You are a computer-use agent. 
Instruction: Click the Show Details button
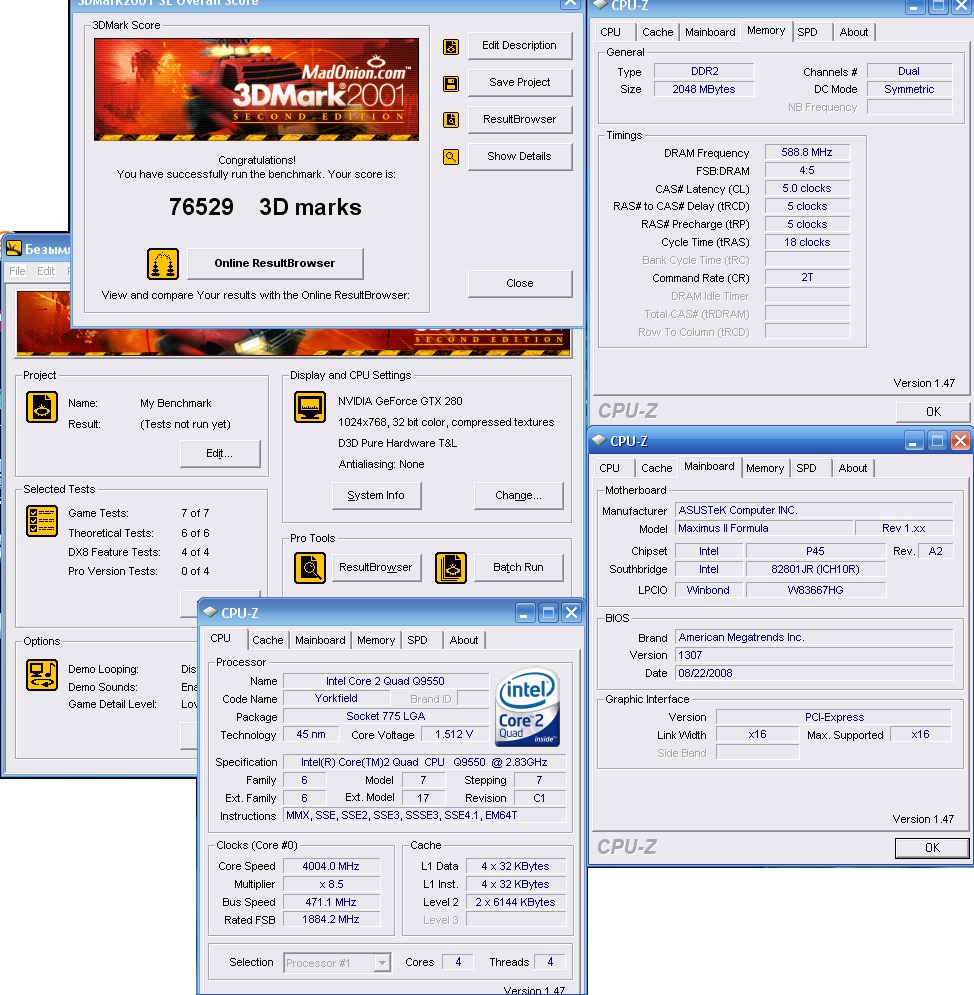[x=520, y=157]
